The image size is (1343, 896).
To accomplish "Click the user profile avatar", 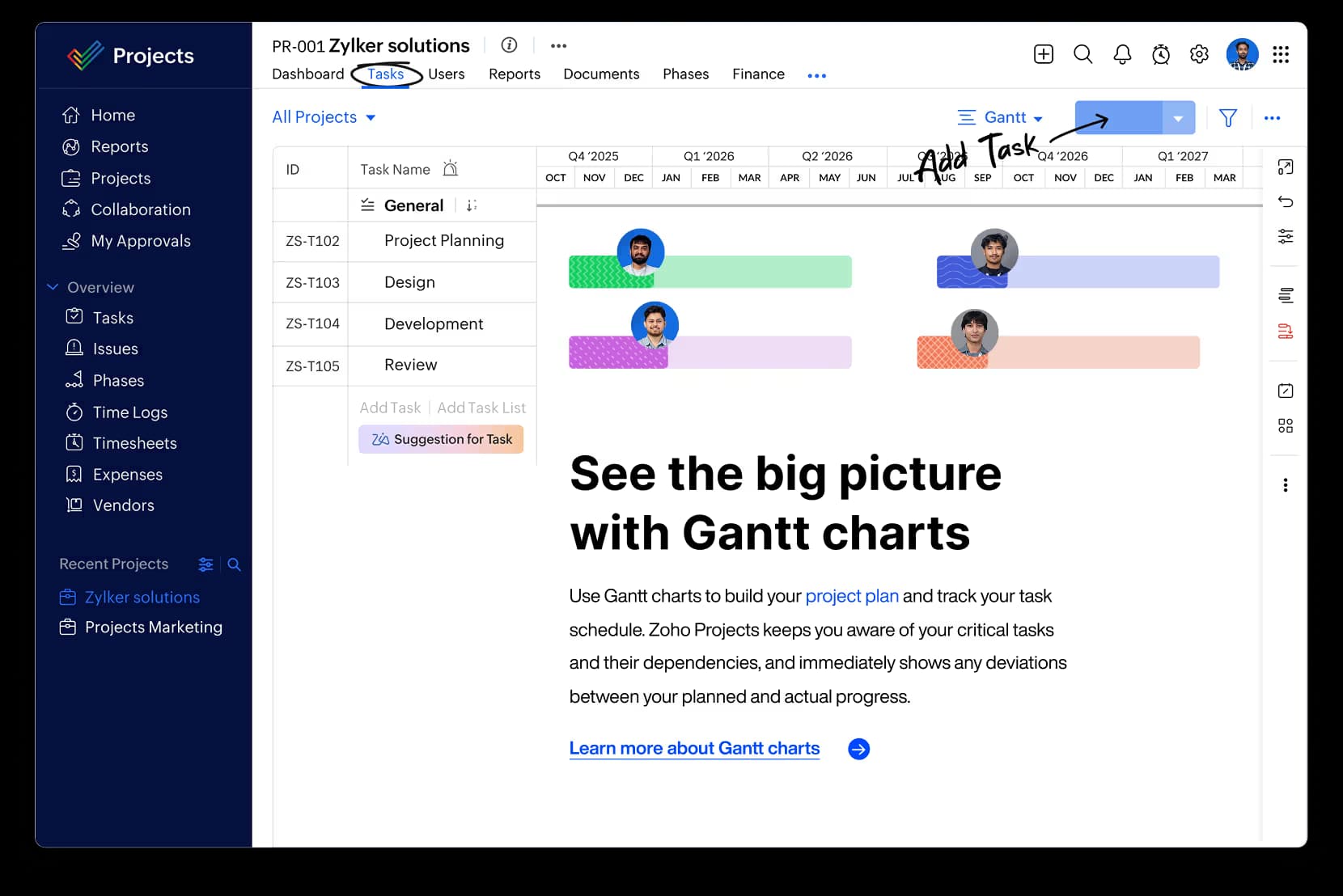I will [x=1242, y=54].
